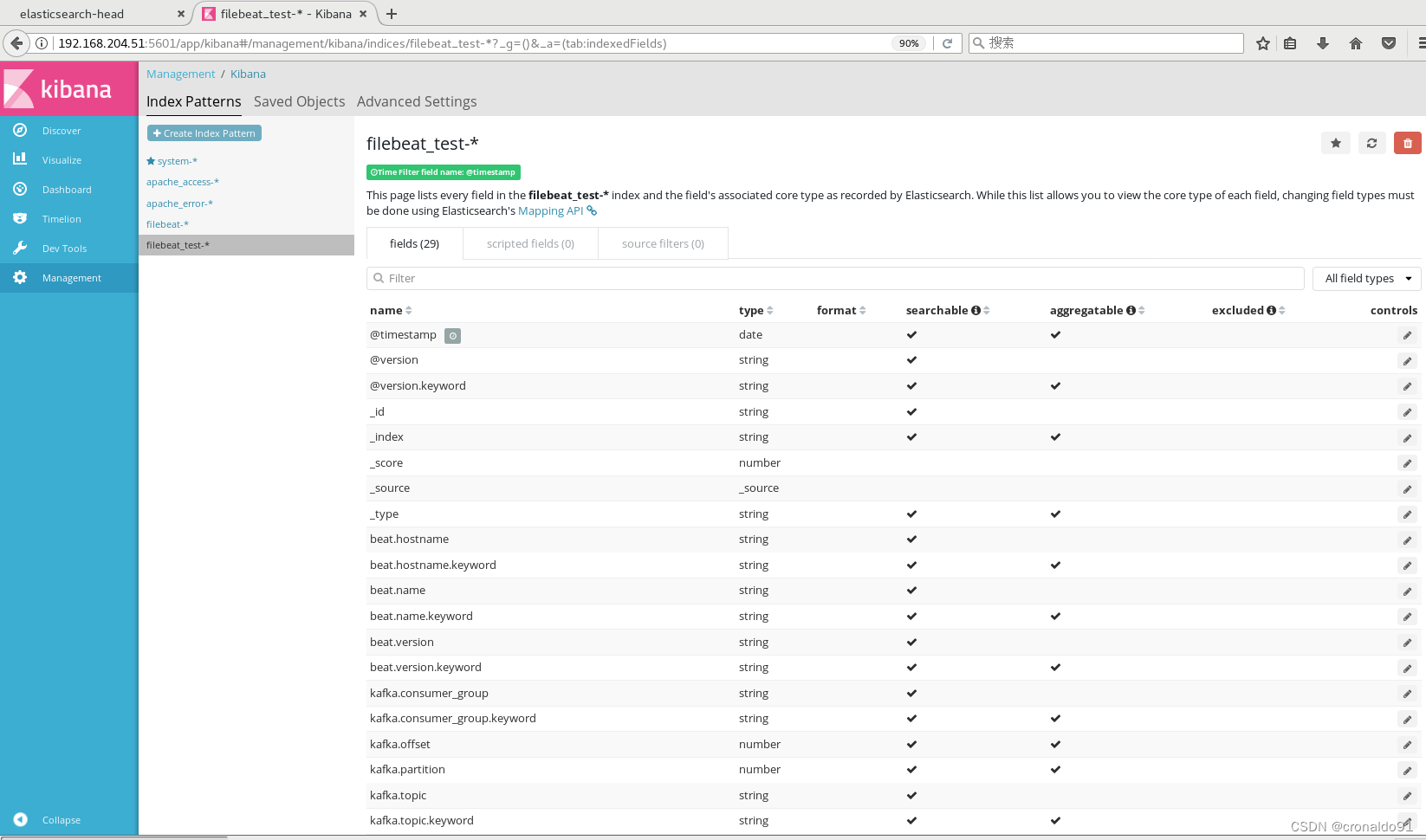1426x840 pixels.
Task: Click clock icon next to @timestamp
Action: [452, 336]
